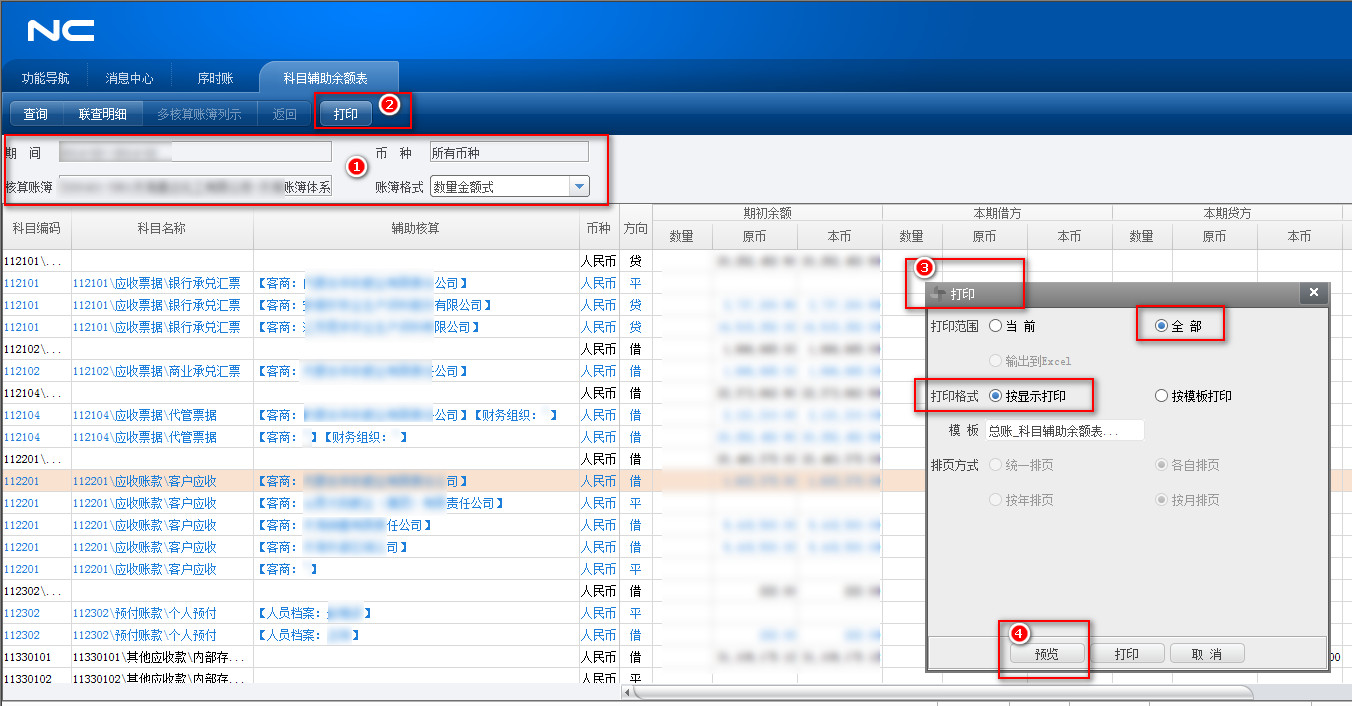Choose 按模板打印 print format
Image resolution: width=1352 pixels, height=706 pixels.
(1161, 396)
